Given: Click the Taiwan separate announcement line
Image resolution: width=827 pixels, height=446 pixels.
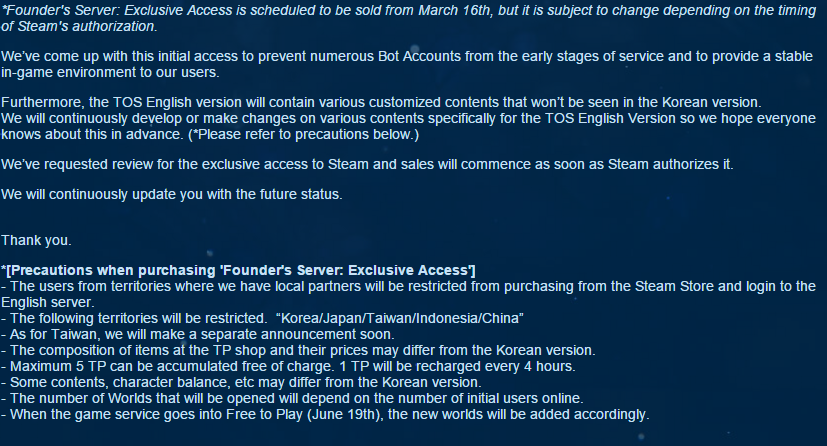Looking at the screenshot, I should point(198,334).
